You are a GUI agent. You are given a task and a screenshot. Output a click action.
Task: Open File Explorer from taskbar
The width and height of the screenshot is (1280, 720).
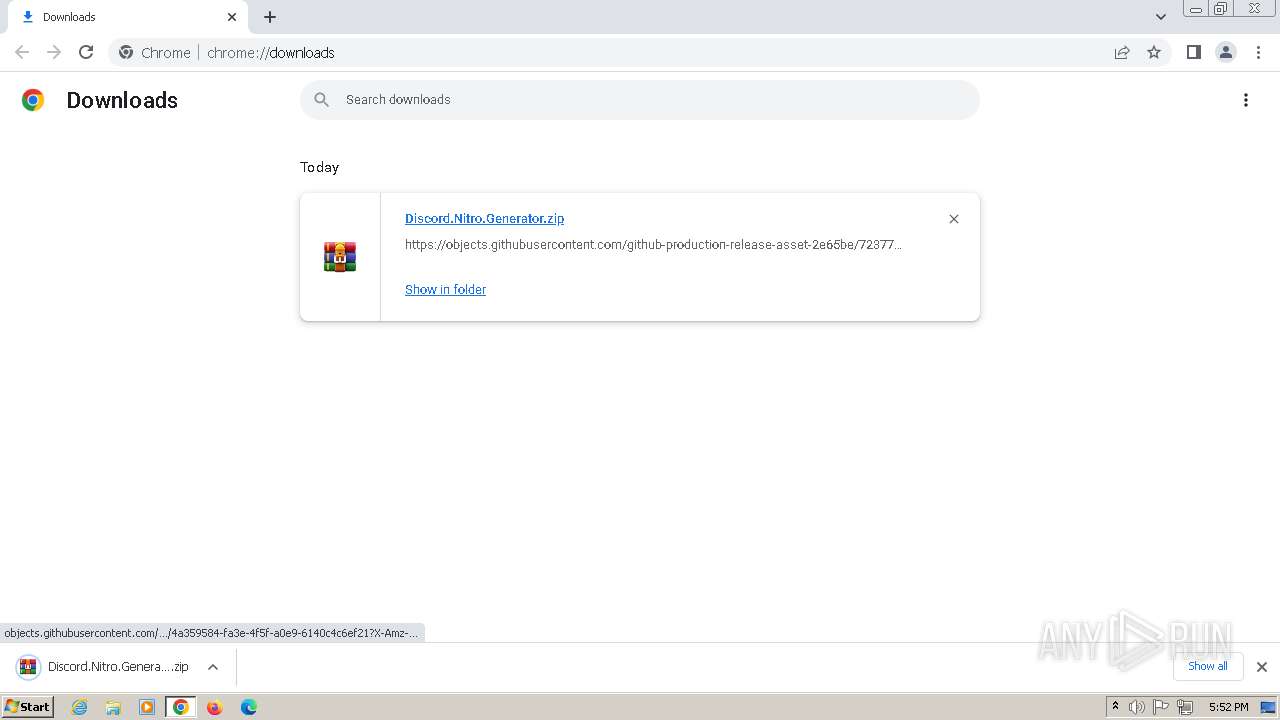[x=113, y=707]
